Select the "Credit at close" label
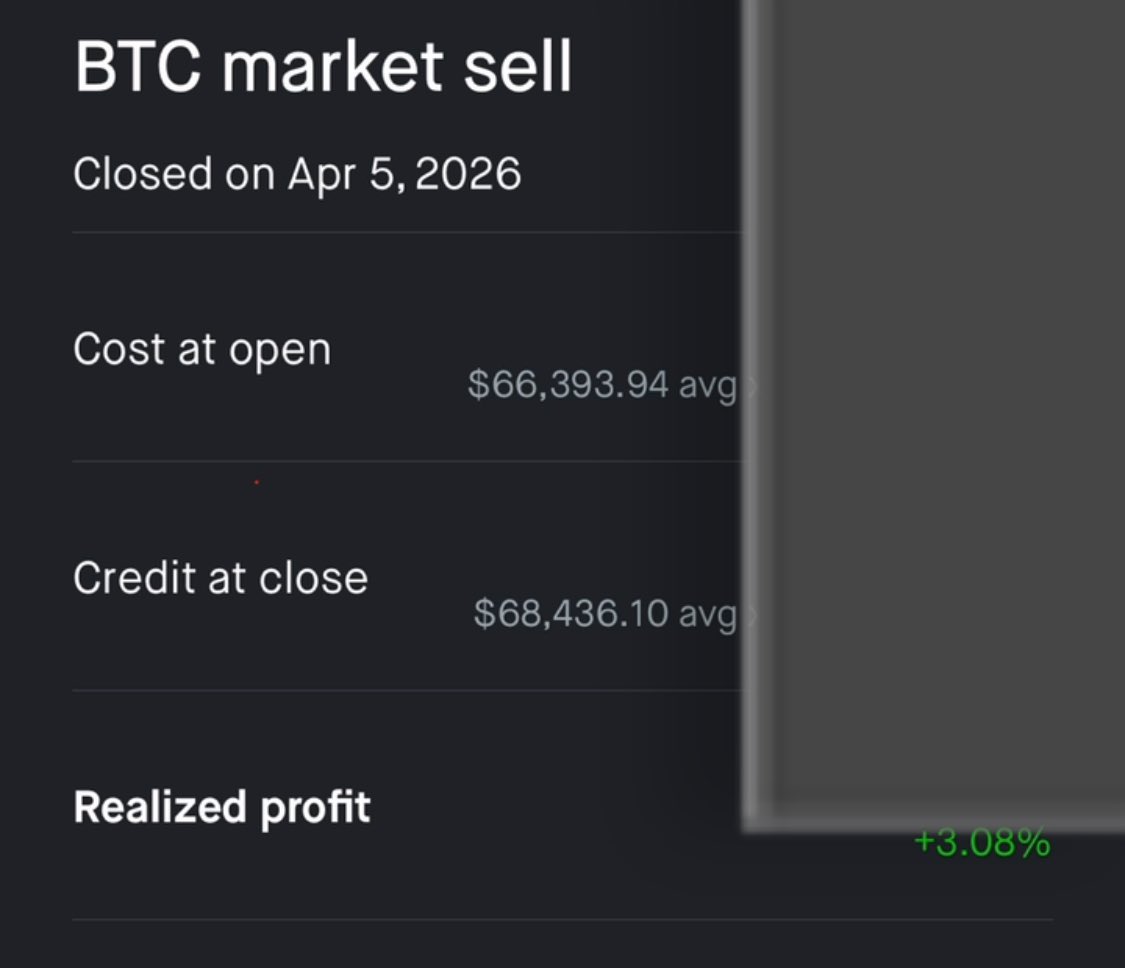This screenshot has height=968, width=1125. (220, 579)
